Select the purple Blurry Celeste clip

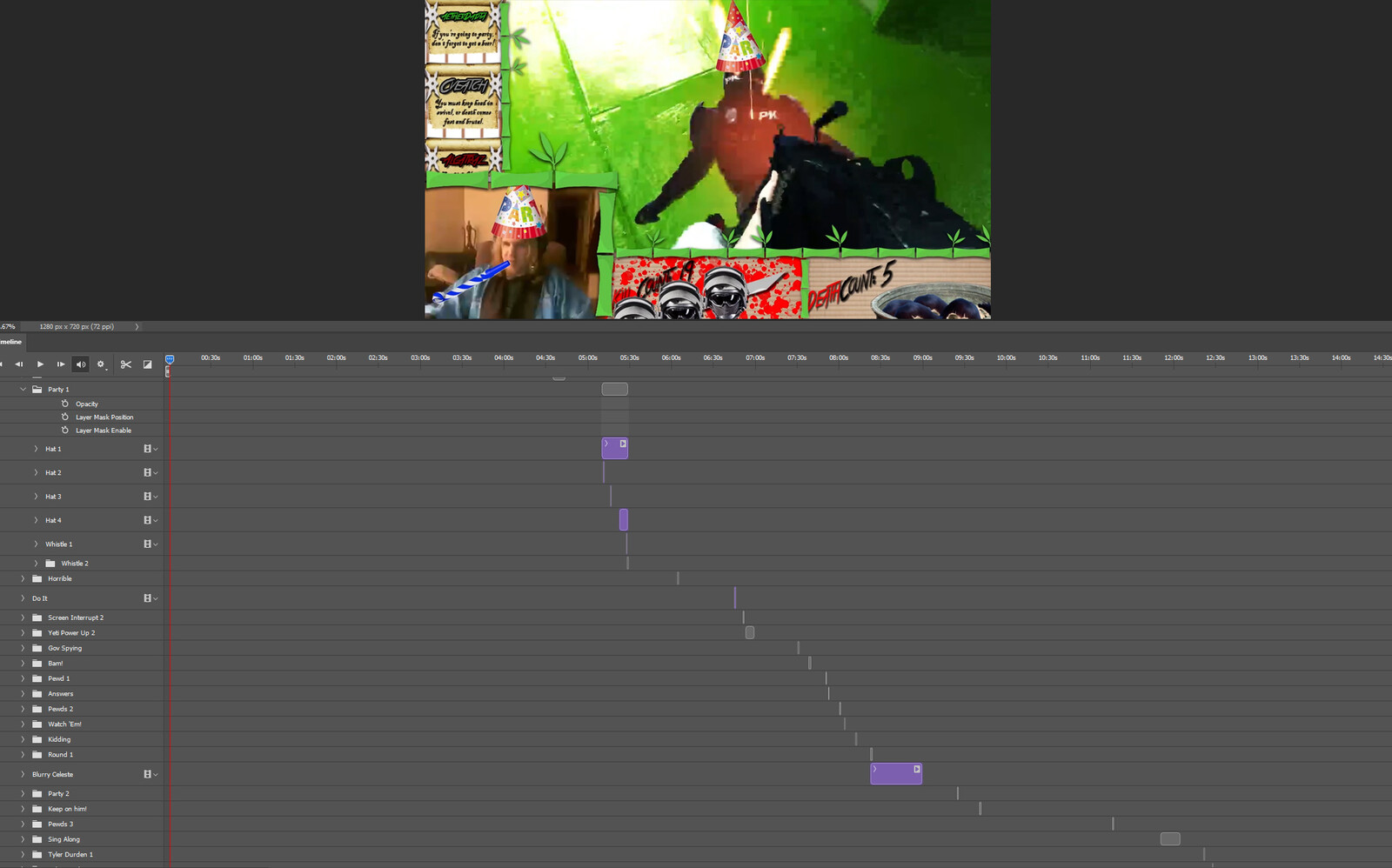(x=896, y=773)
